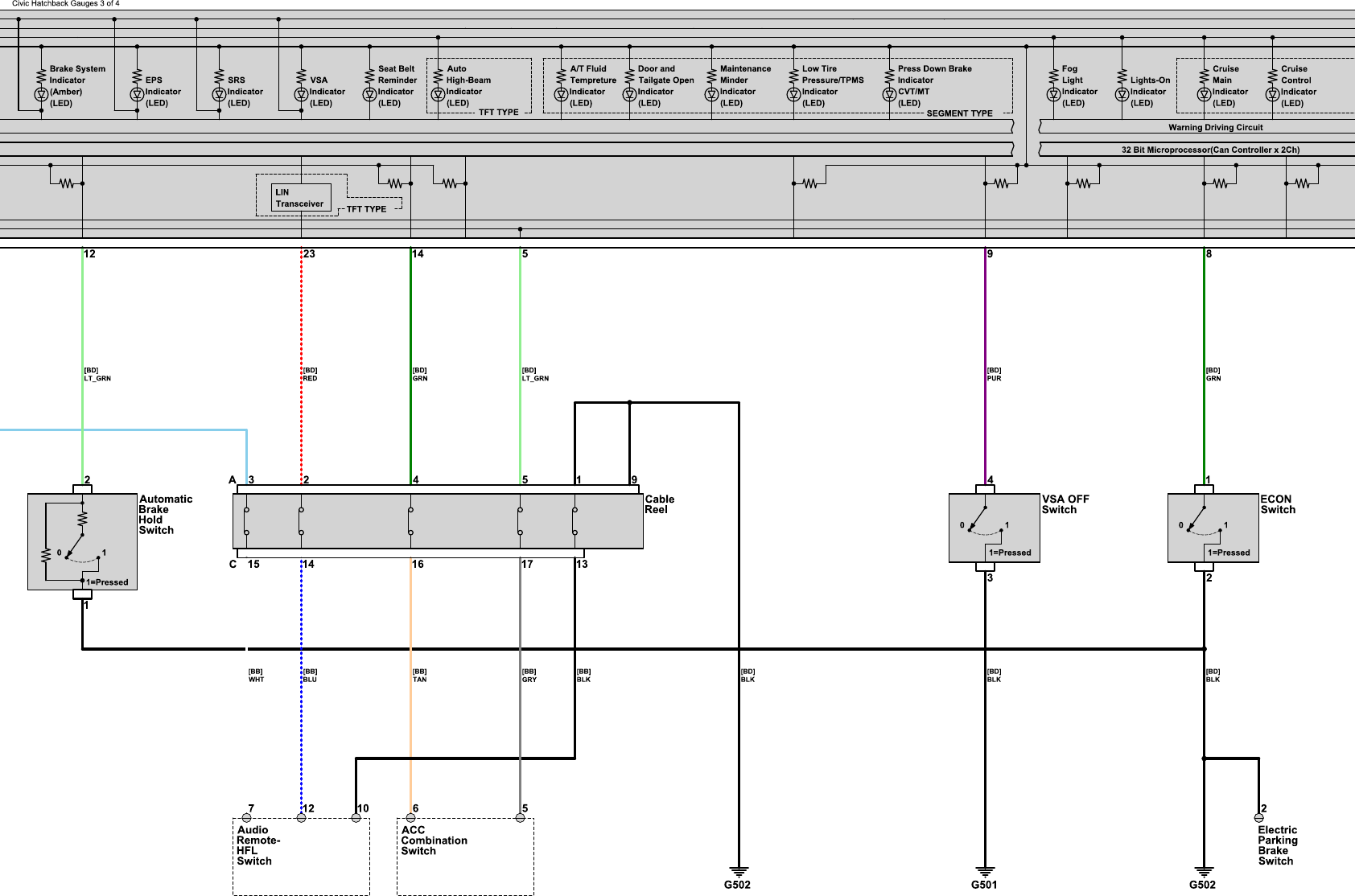Click the EPS Indicator LED symbol

(137, 94)
